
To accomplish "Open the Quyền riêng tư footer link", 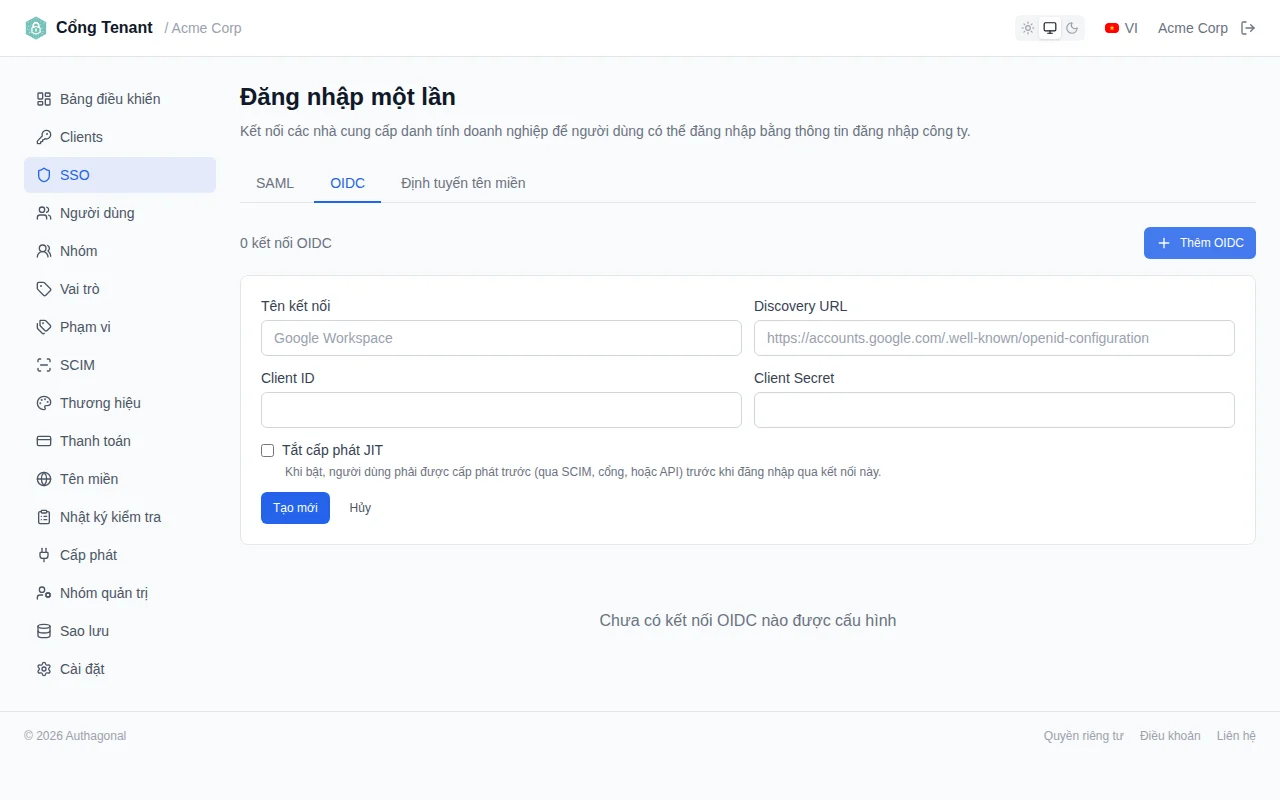I will pyautogui.click(x=1084, y=736).
